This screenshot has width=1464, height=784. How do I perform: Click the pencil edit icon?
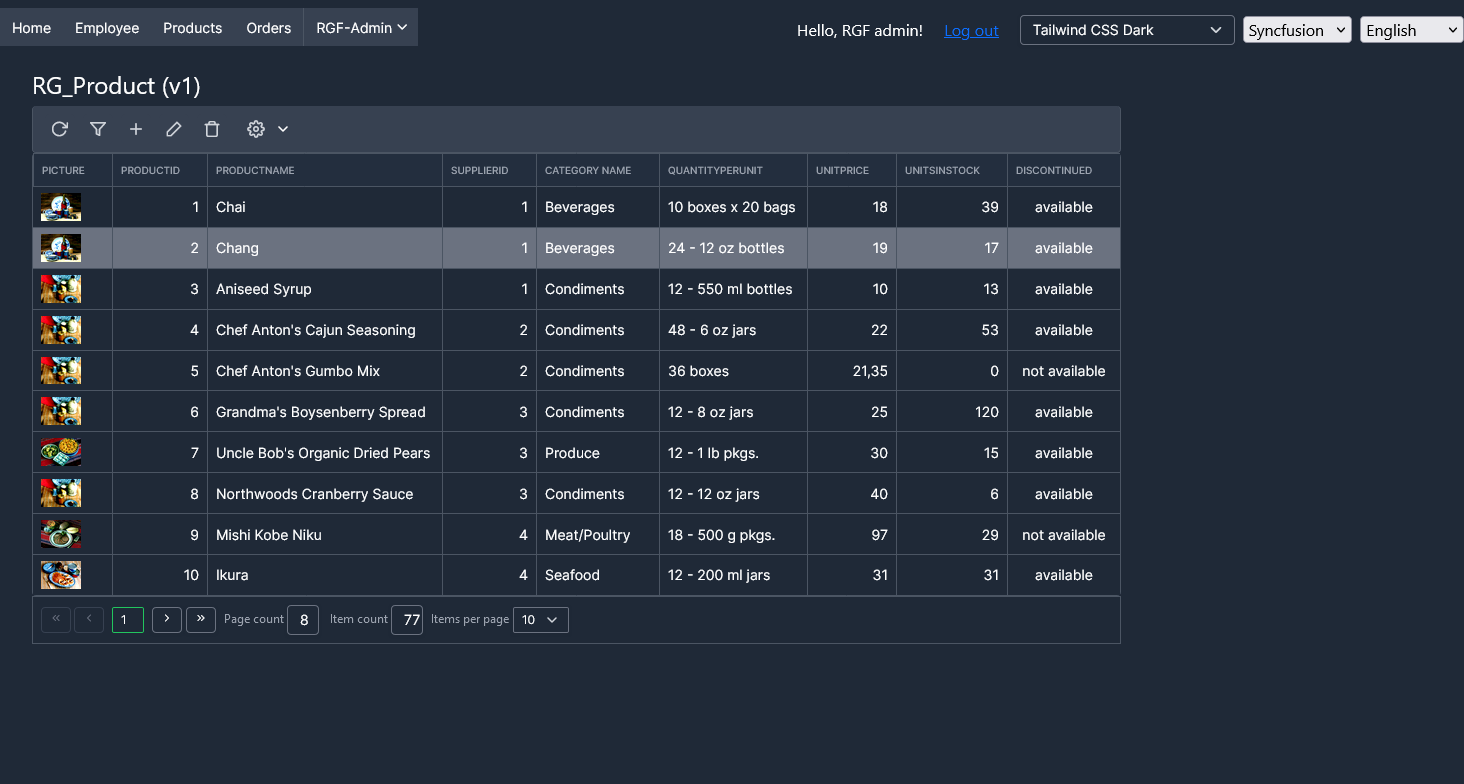click(x=174, y=129)
